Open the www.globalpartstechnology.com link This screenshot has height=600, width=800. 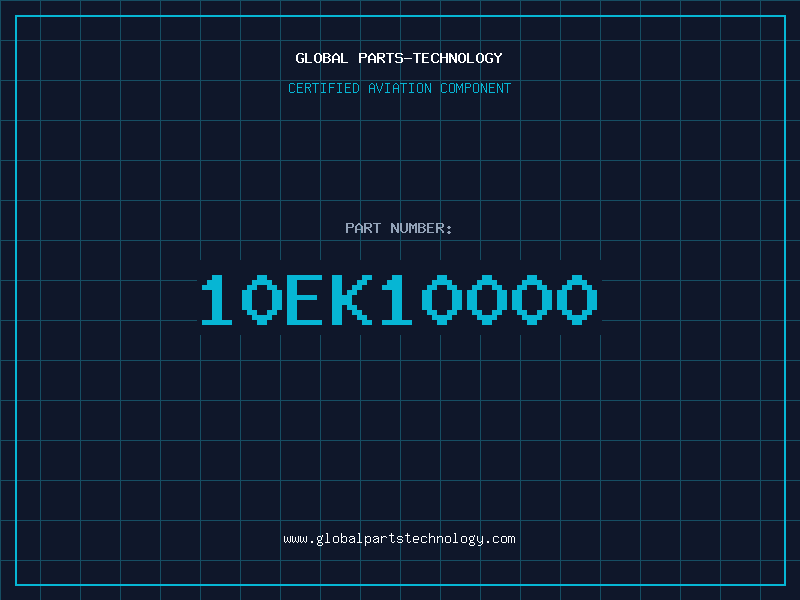399,539
